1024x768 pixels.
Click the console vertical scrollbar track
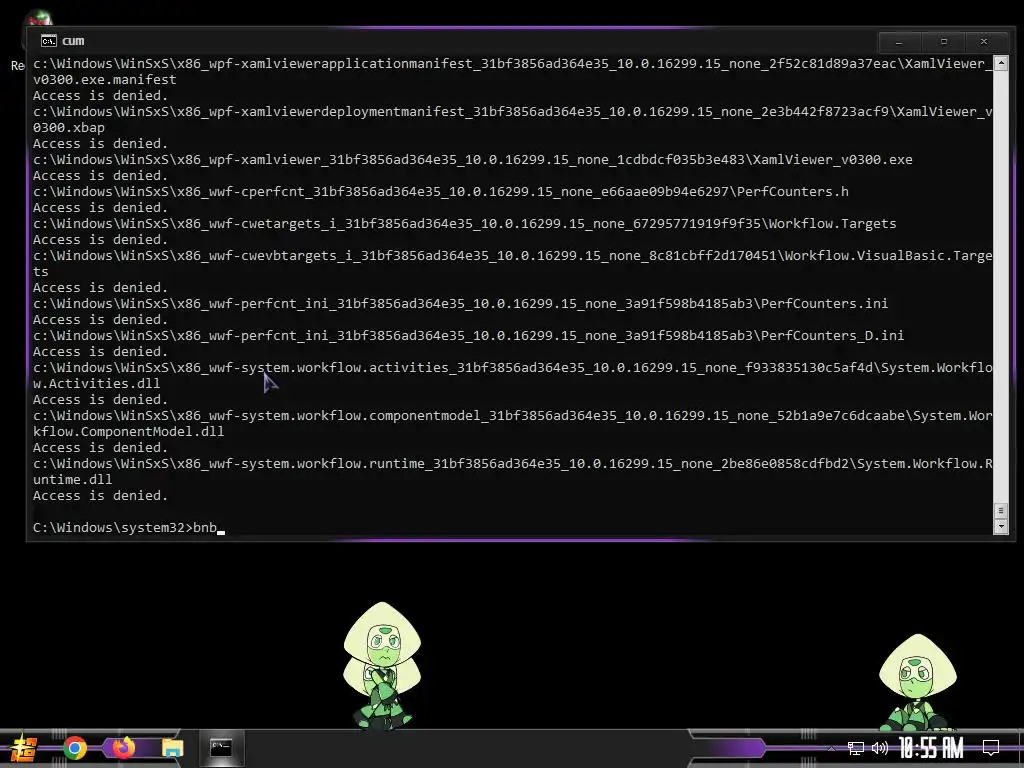click(x=1000, y=287)
